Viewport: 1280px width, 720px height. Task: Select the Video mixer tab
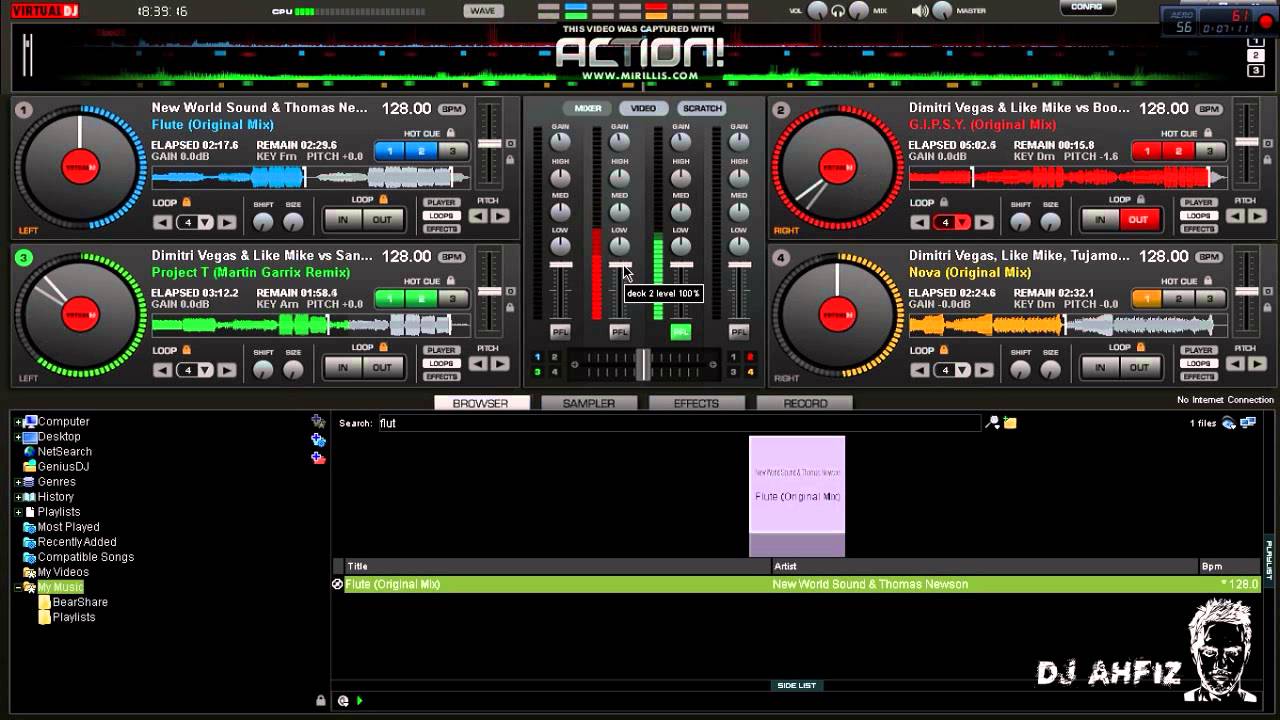643,108
